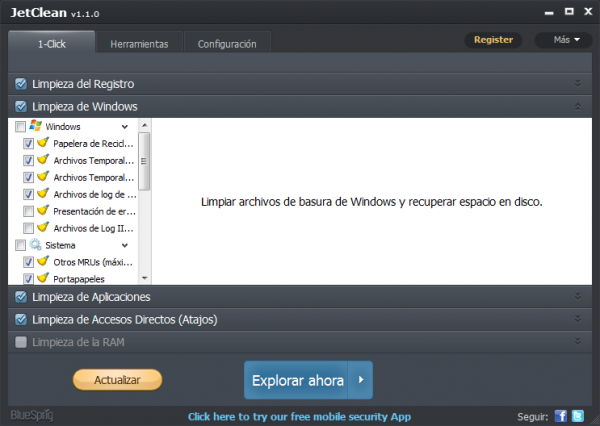Viewport: 600px width, 426px height.
Task: Click broom icon beside Papelera de Recicl...
Action: point(43,142)
